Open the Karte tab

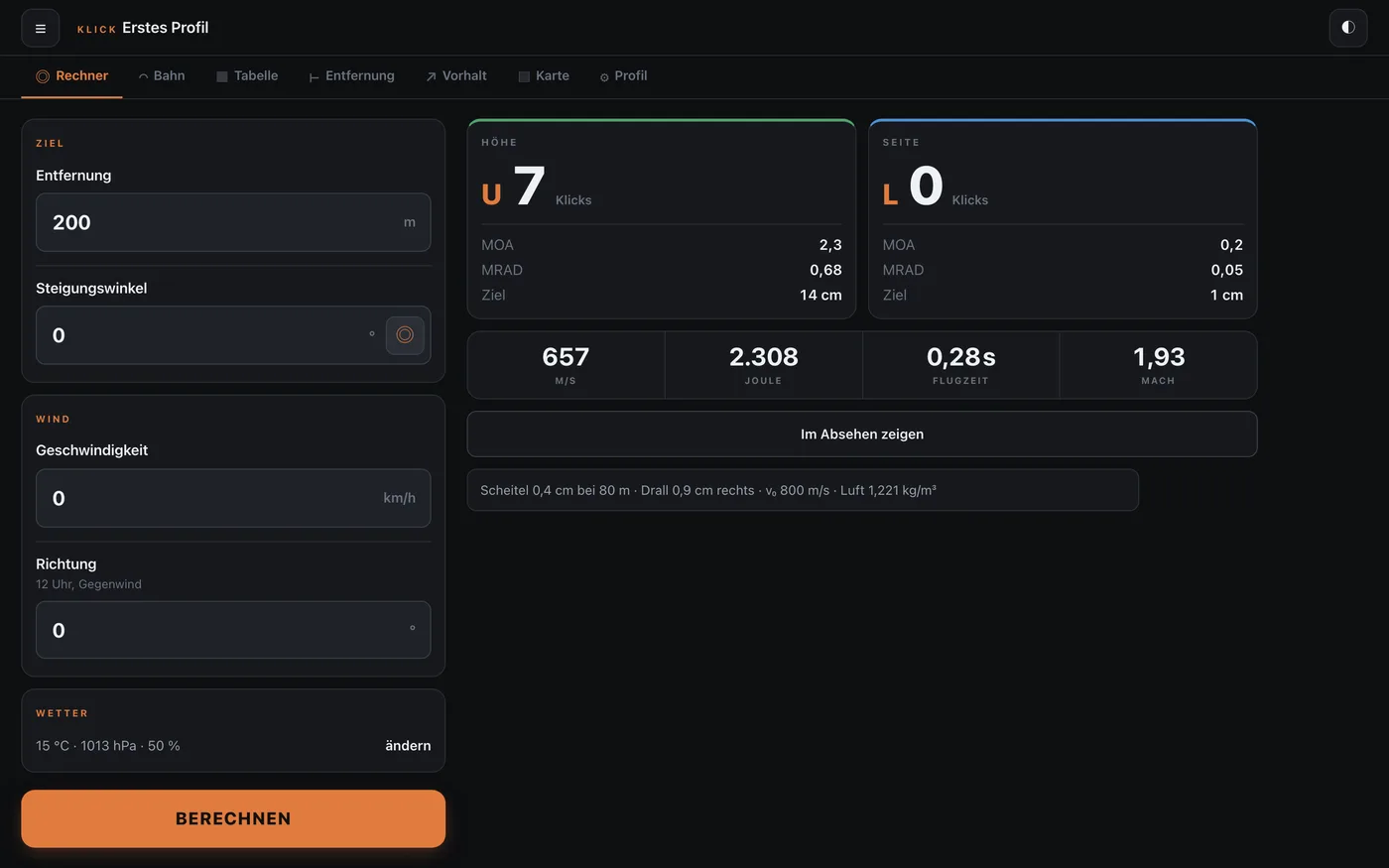544,76
